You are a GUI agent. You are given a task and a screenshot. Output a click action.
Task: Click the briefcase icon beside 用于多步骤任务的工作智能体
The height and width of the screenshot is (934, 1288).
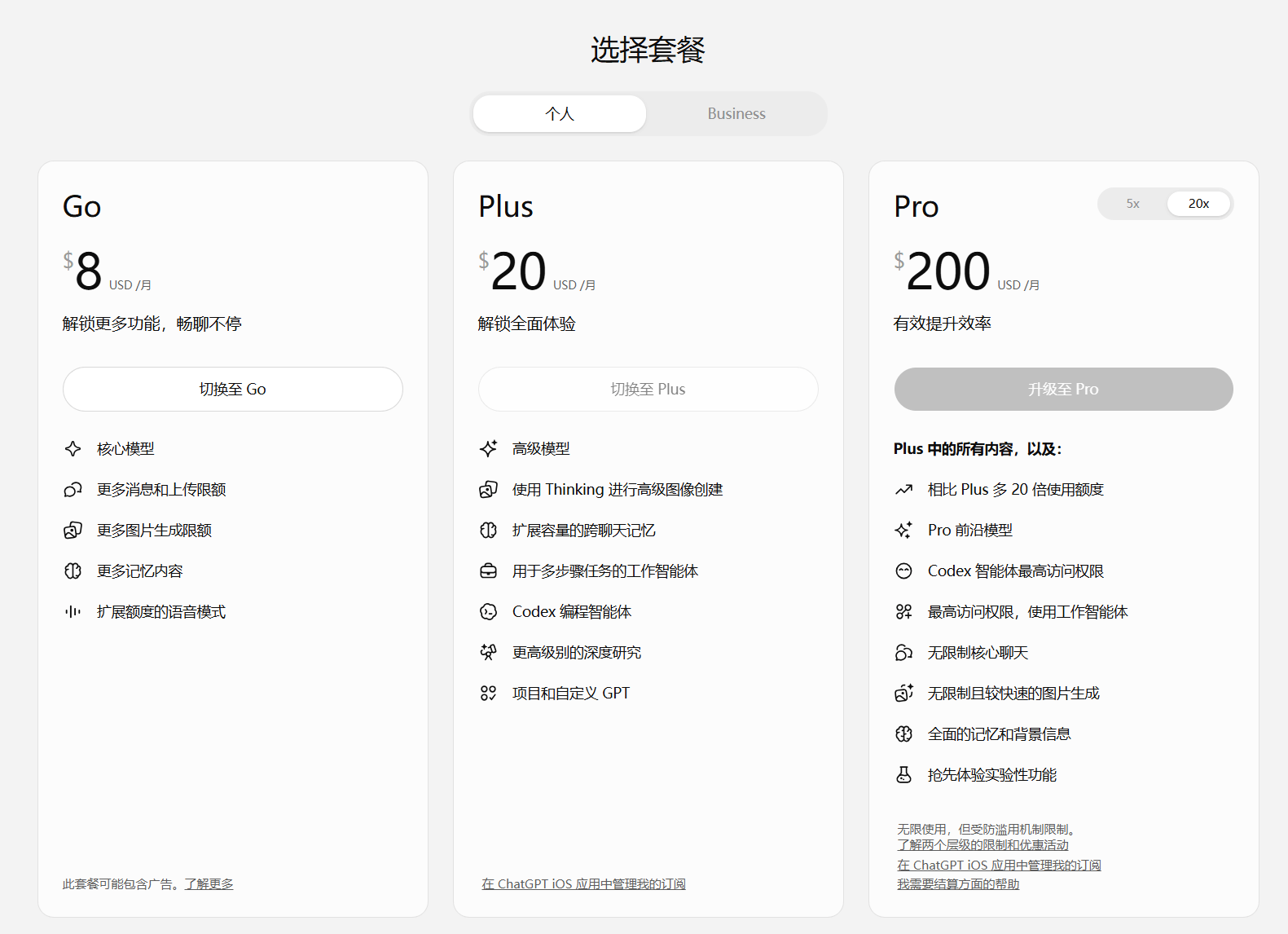[488, 571]
